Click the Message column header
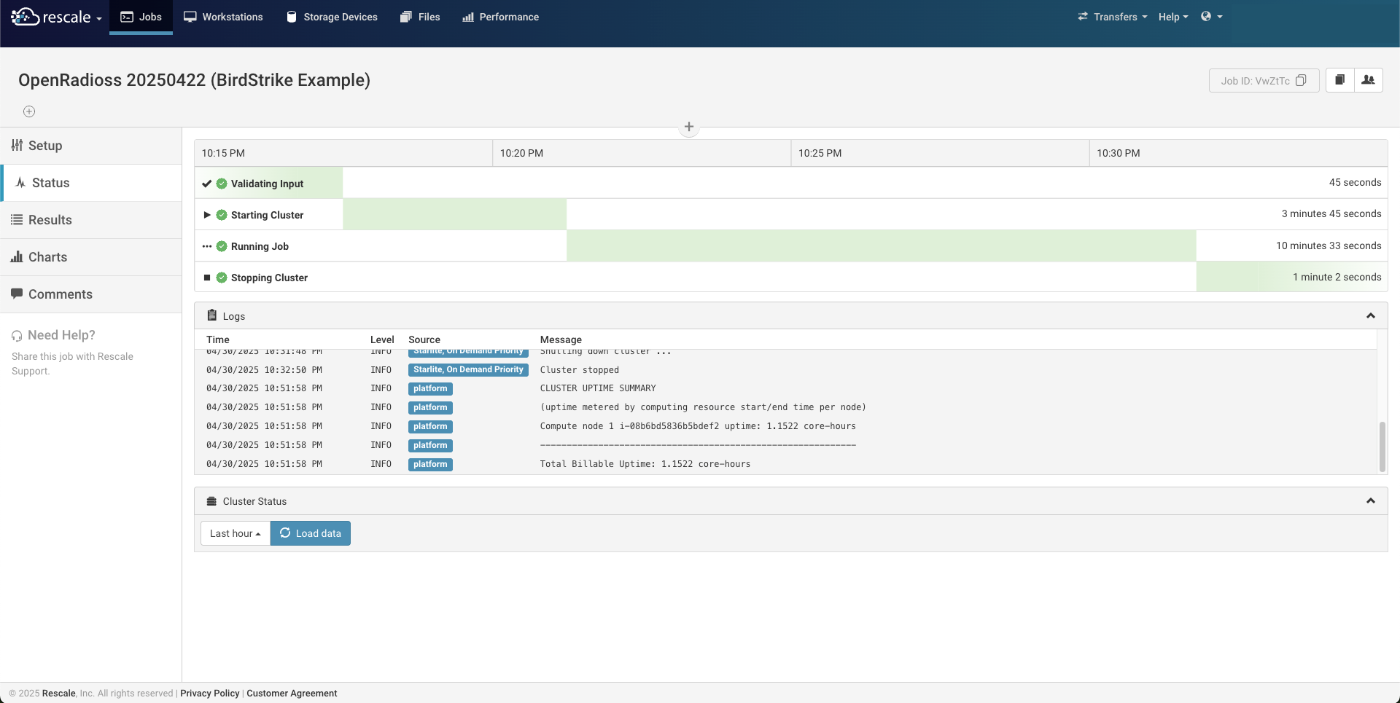This screenshot has height=703, width=1400. point(561,340)
